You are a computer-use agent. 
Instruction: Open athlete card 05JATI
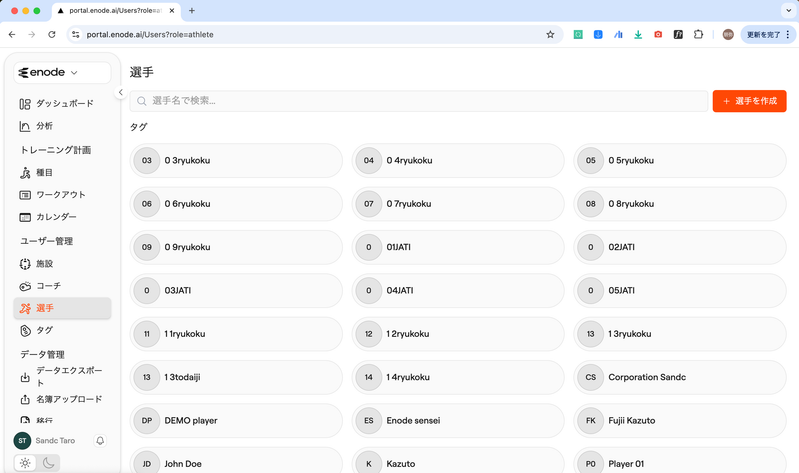click(680, 291)
